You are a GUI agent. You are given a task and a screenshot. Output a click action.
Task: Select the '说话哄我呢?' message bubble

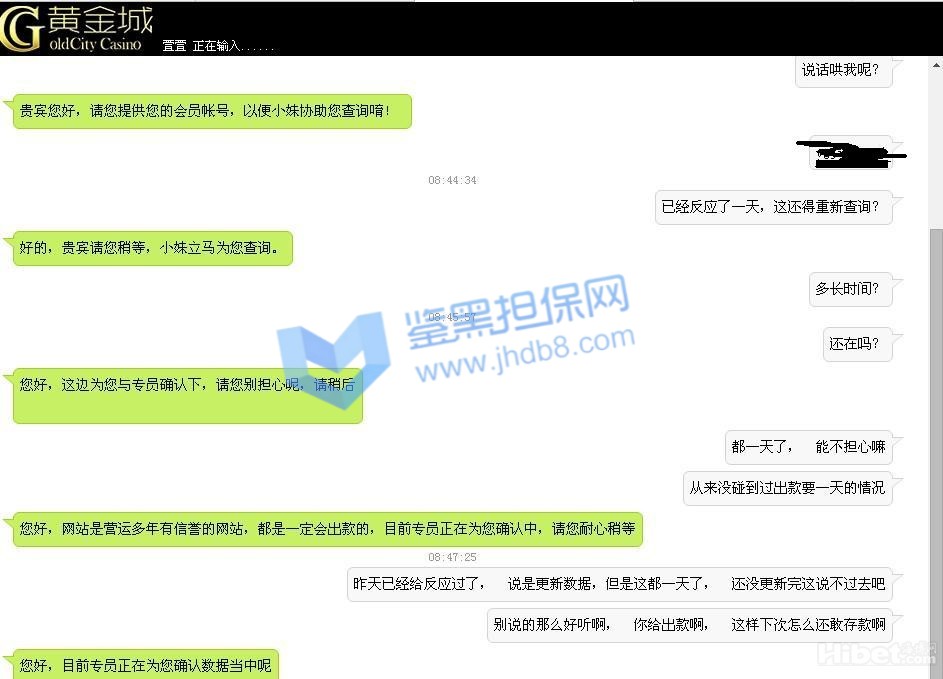pyautogui.click(x=841, y=70)
